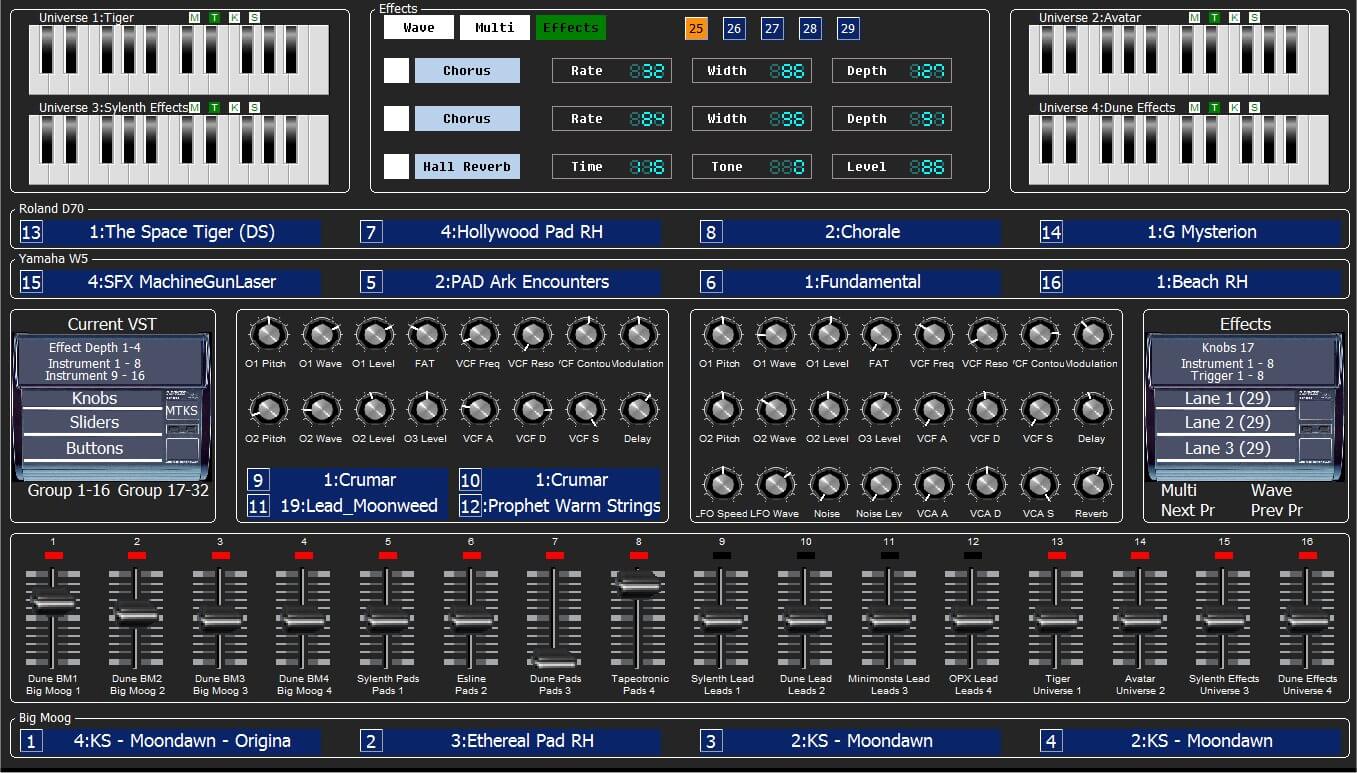Screen dimensions: 1357x773
Task: Open the 2:PAD Ark Encounters preset selector
Action: pyautogui.click(x=521, y=282)
